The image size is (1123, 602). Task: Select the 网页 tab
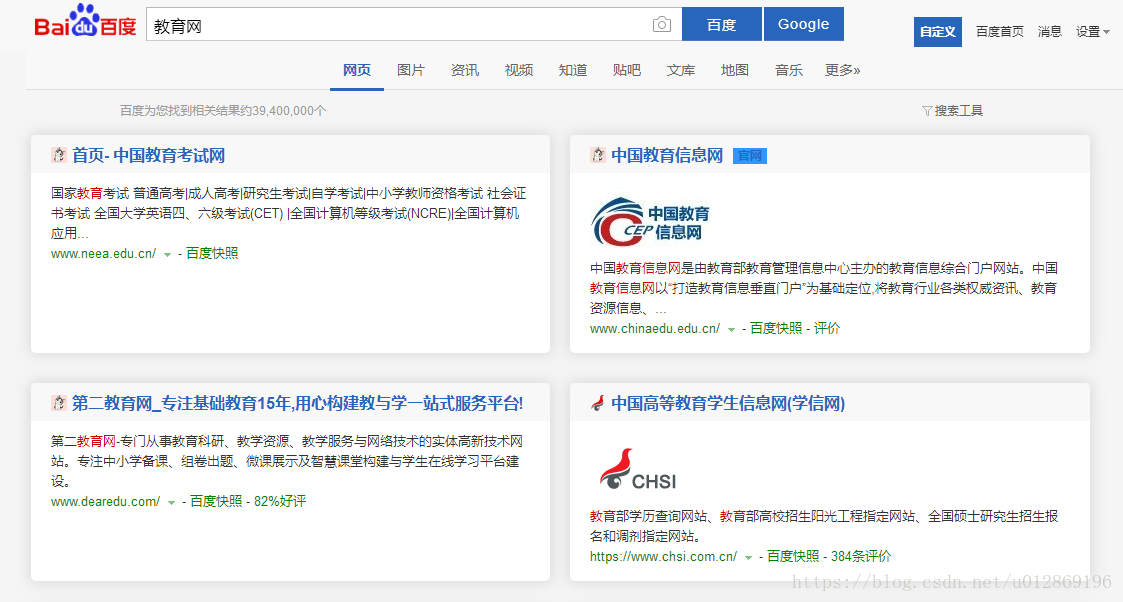point(357,70)
